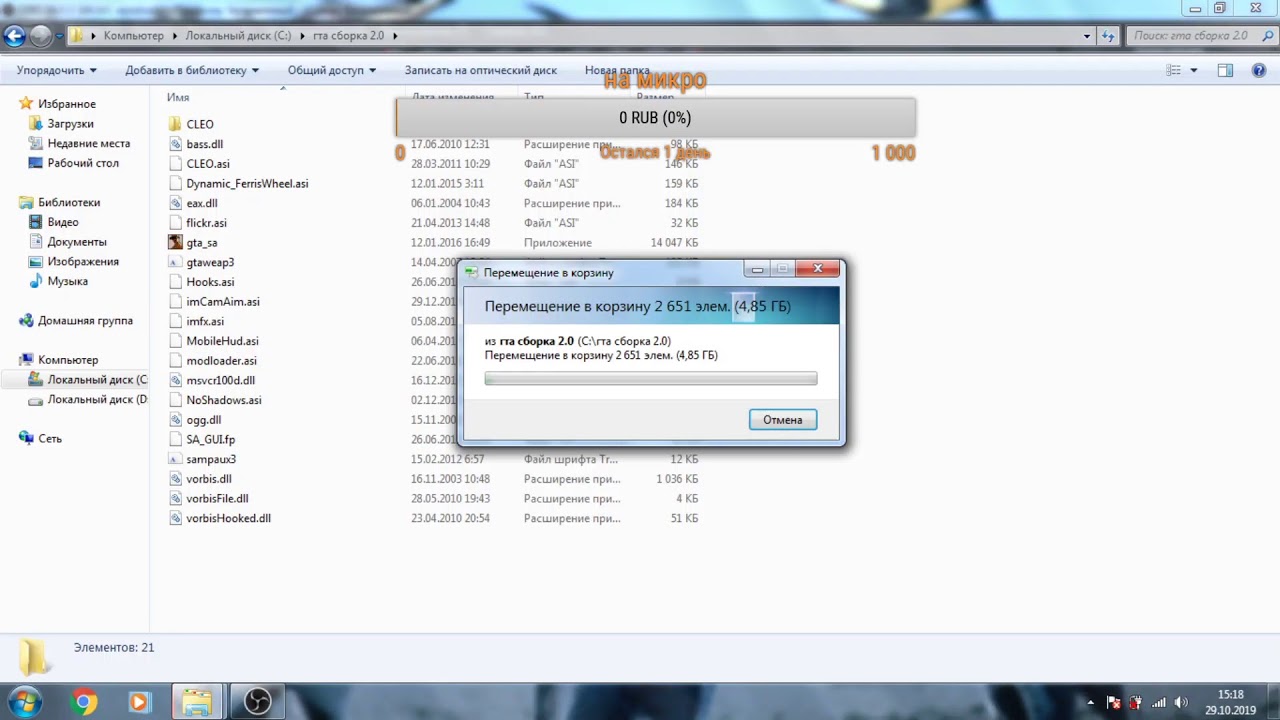Screen dimensions: 1280x720
Task: Open Загрузки in the navigation pane
Action: pyautogui.click(x=71, y=124)
